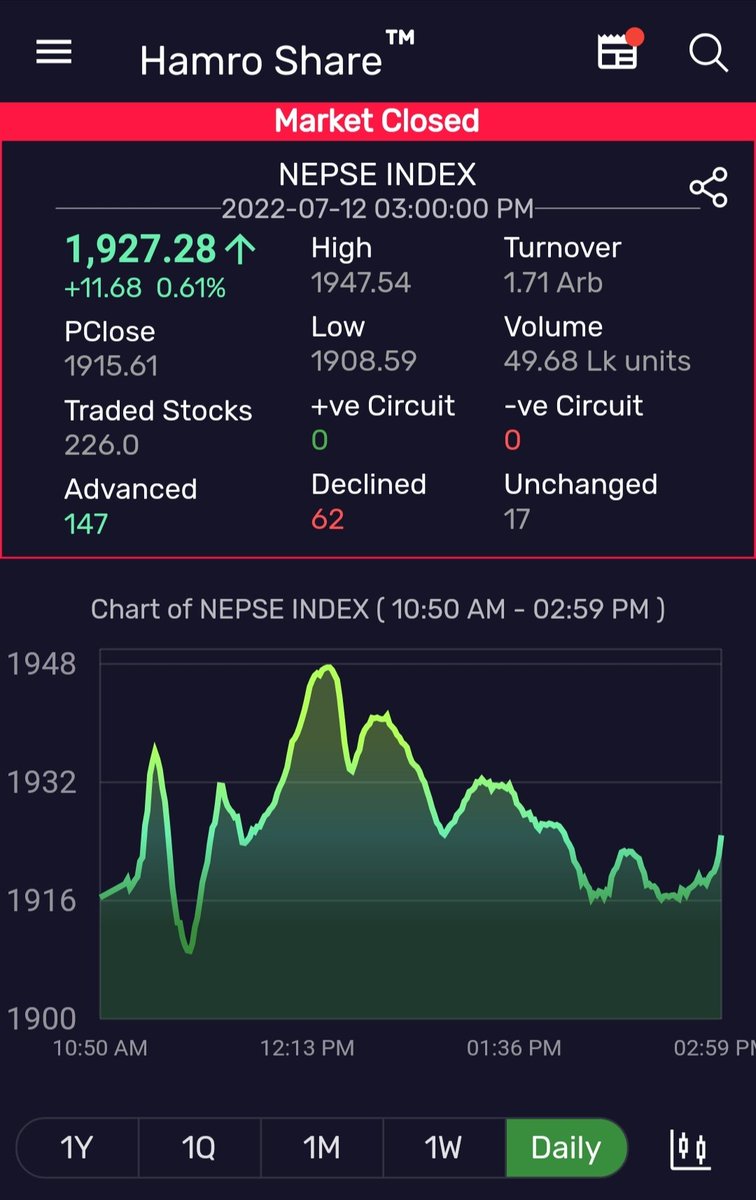Tap the 1916 y-axis label
Screen dimensions: 756x1200
42,900
